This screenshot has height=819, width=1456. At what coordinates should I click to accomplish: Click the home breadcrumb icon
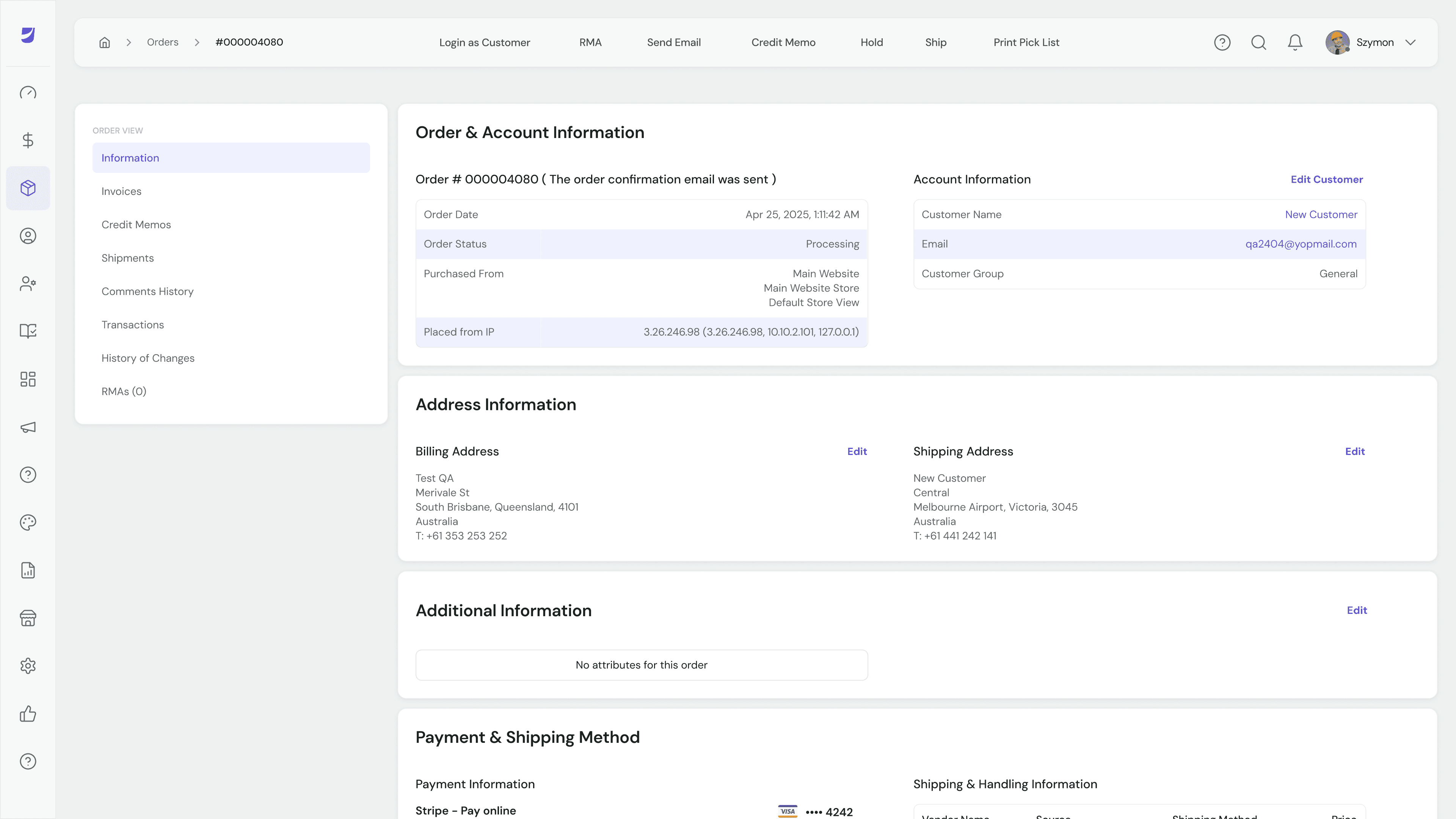click(x=105, y=42)
